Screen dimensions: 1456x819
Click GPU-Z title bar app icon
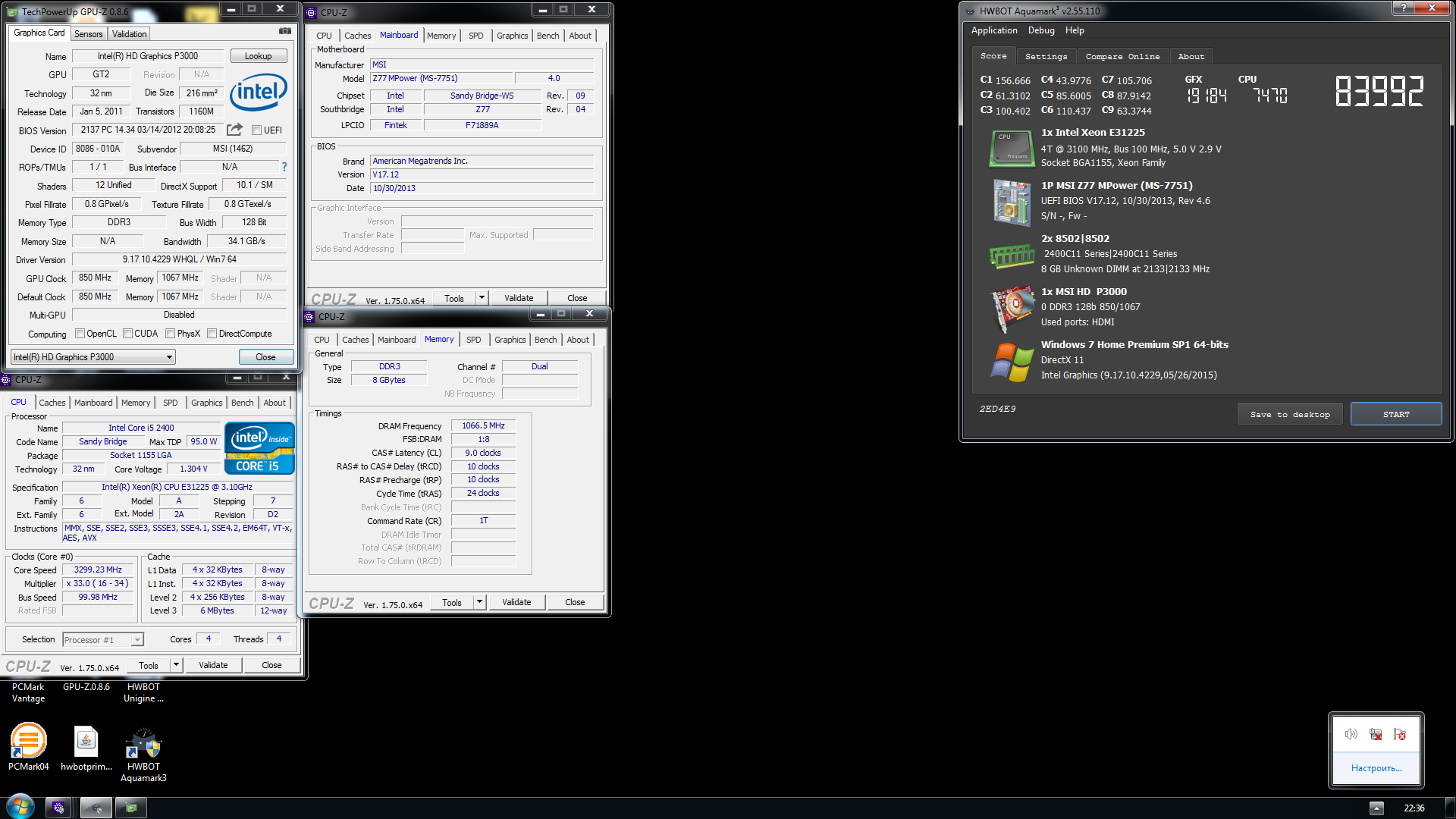coord(13,11)
